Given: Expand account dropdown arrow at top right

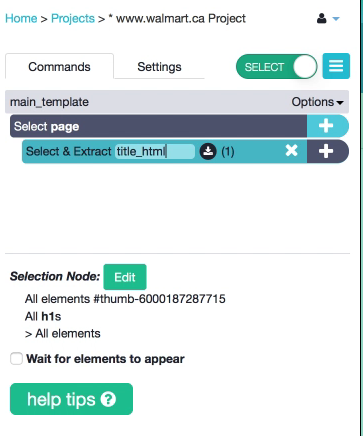Looking at the screenshot, I should coord(336,19).
